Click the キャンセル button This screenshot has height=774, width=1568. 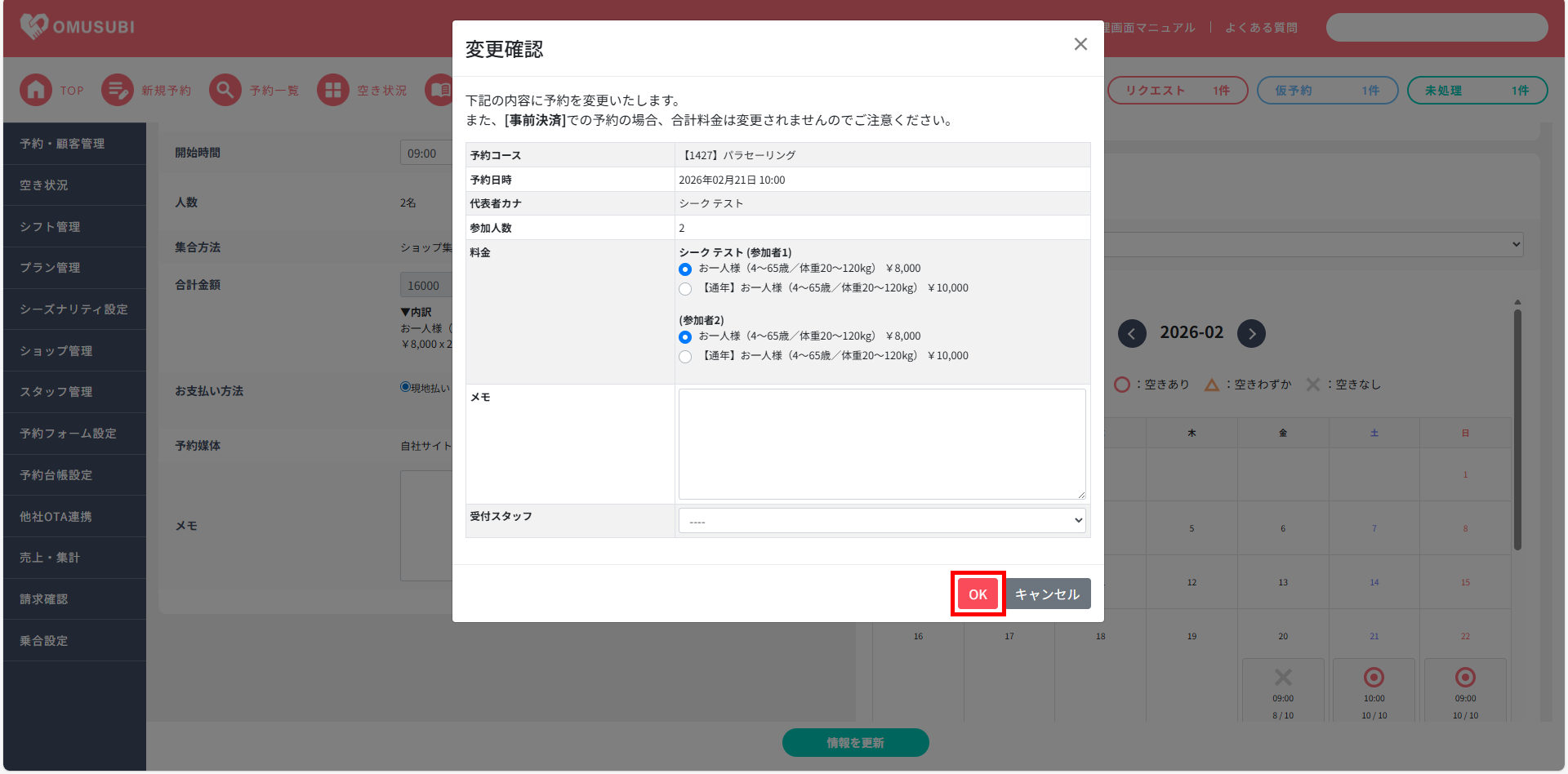1047,594
